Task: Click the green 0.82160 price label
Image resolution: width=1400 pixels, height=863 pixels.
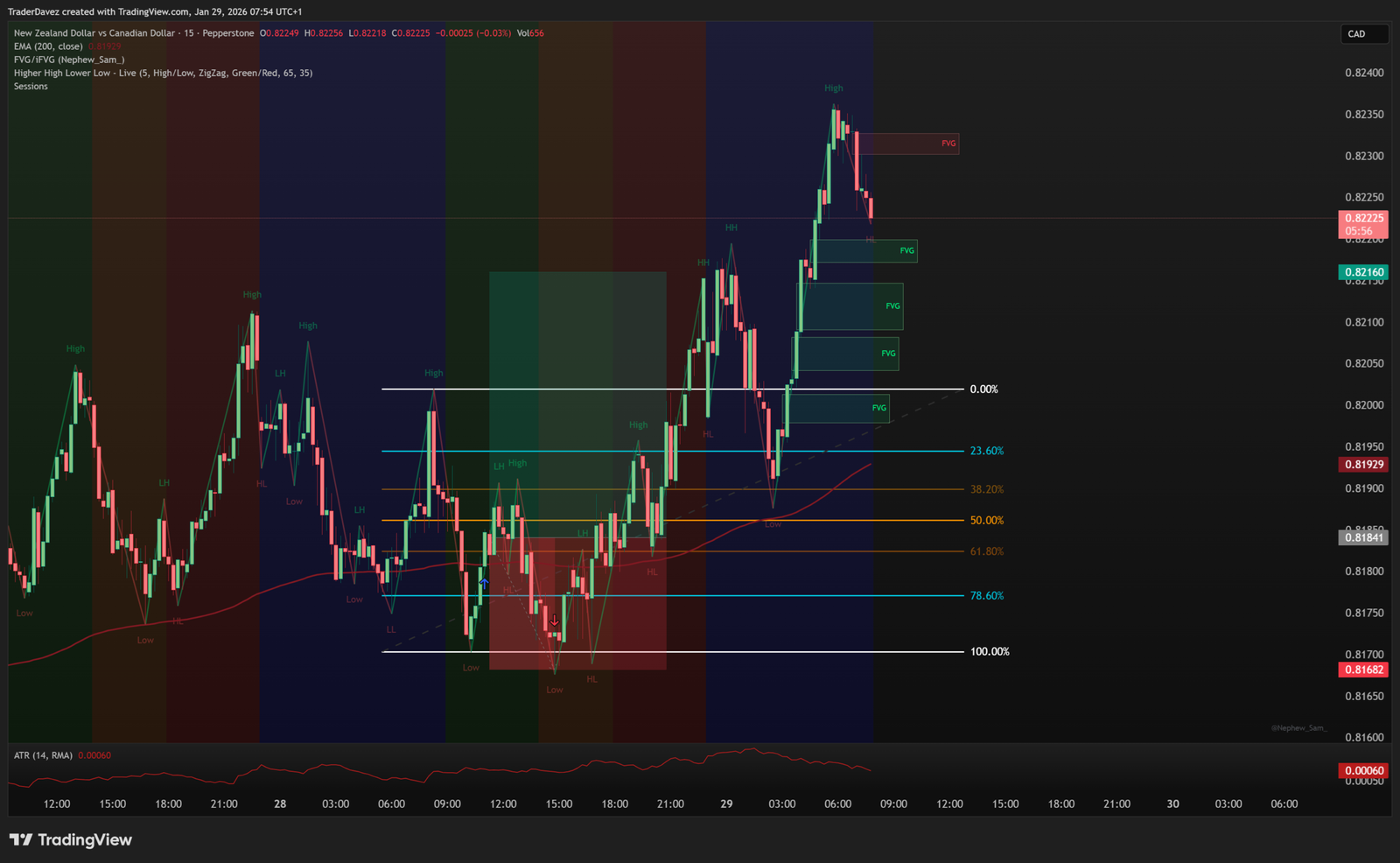Action: pyautogui.click(x=1363, y=272)
